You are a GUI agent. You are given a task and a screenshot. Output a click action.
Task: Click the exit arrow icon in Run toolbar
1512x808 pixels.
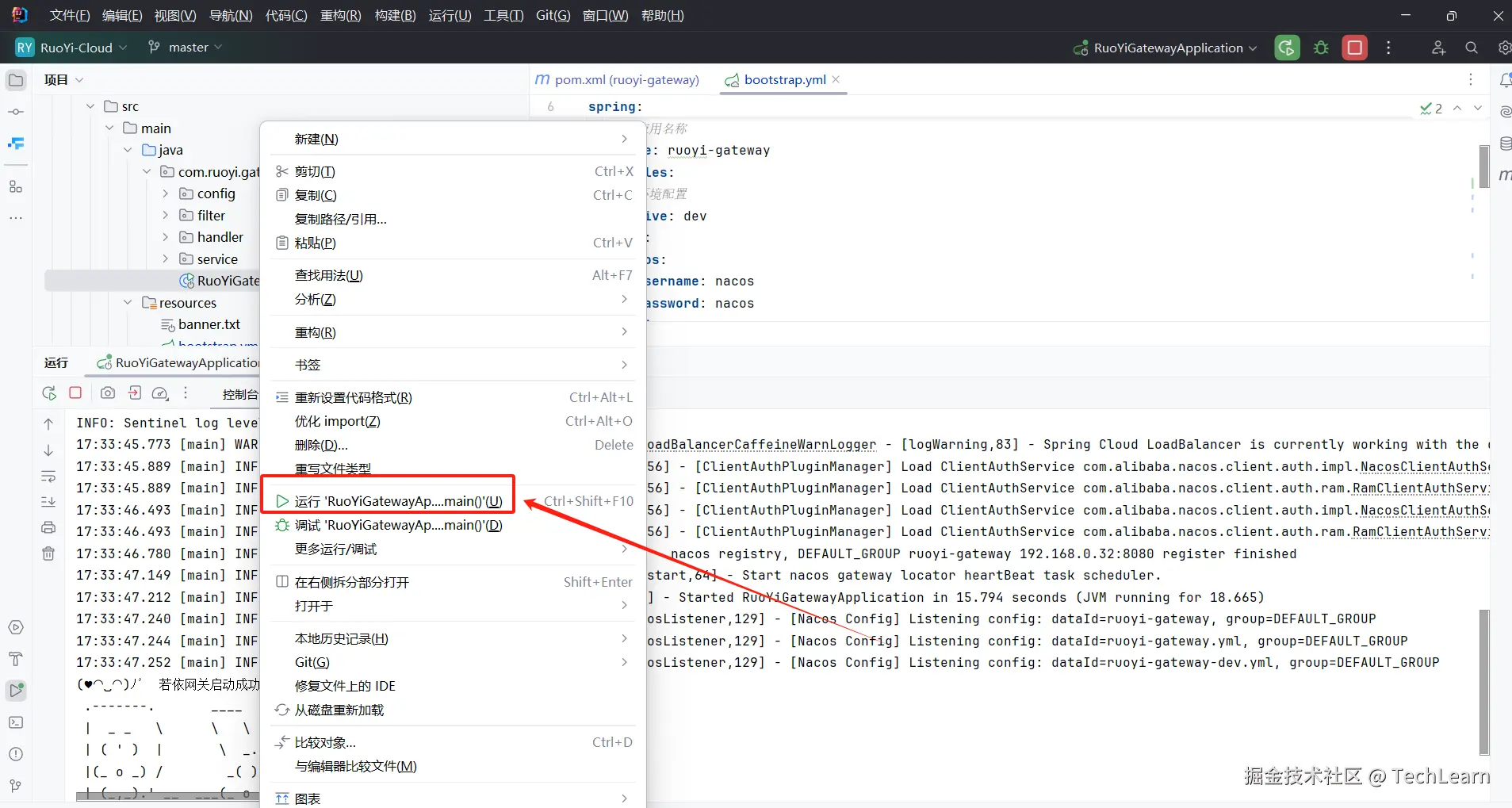[x=135, y=393]
